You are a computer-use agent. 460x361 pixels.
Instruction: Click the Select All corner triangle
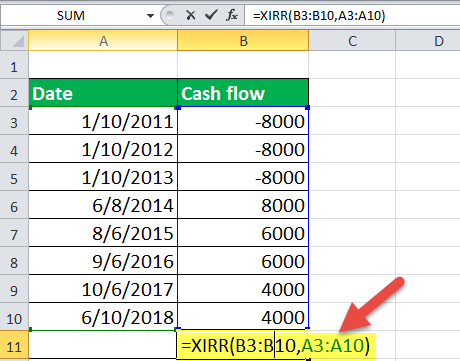tap(14, 41)
